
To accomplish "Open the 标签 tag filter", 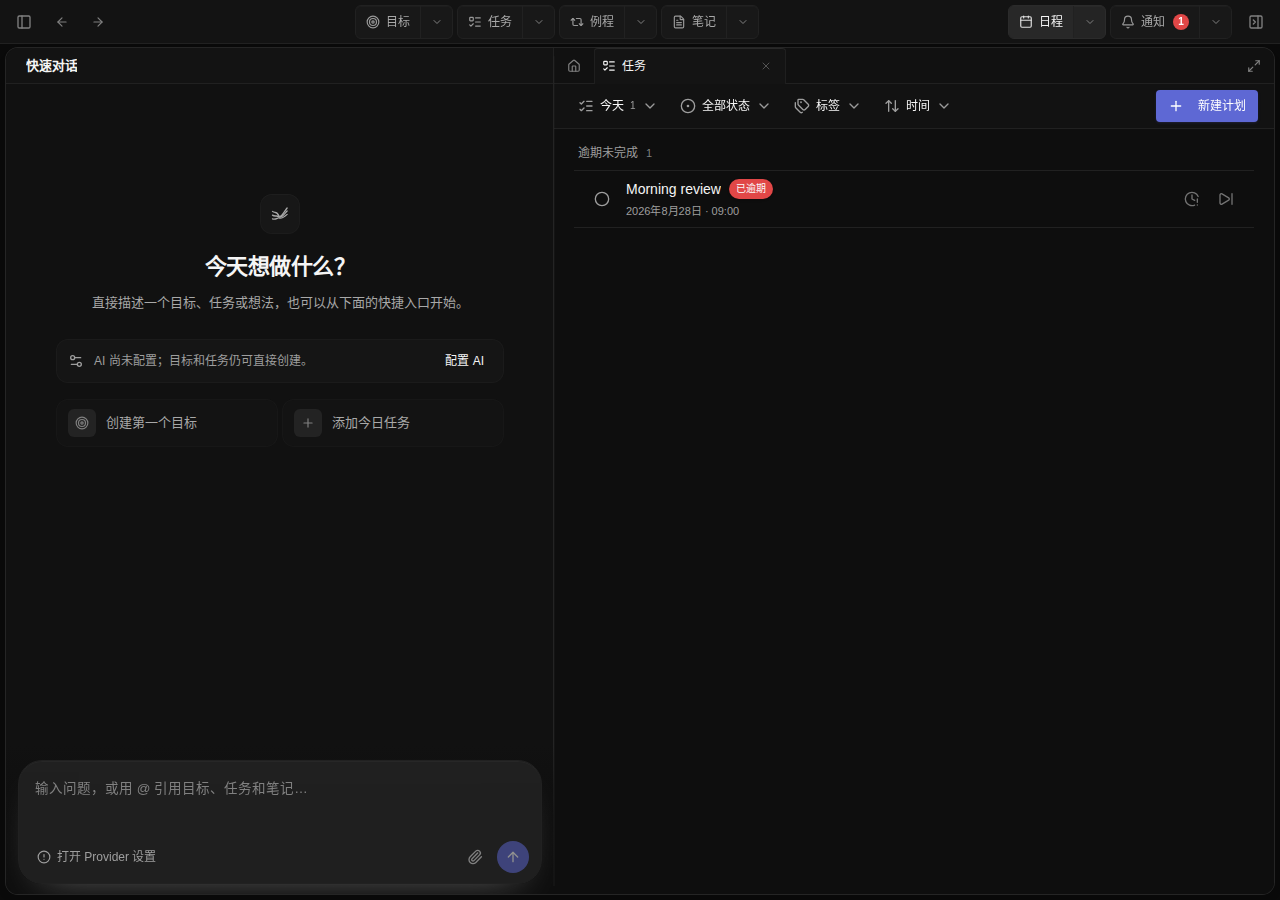I will coord(827,106).
